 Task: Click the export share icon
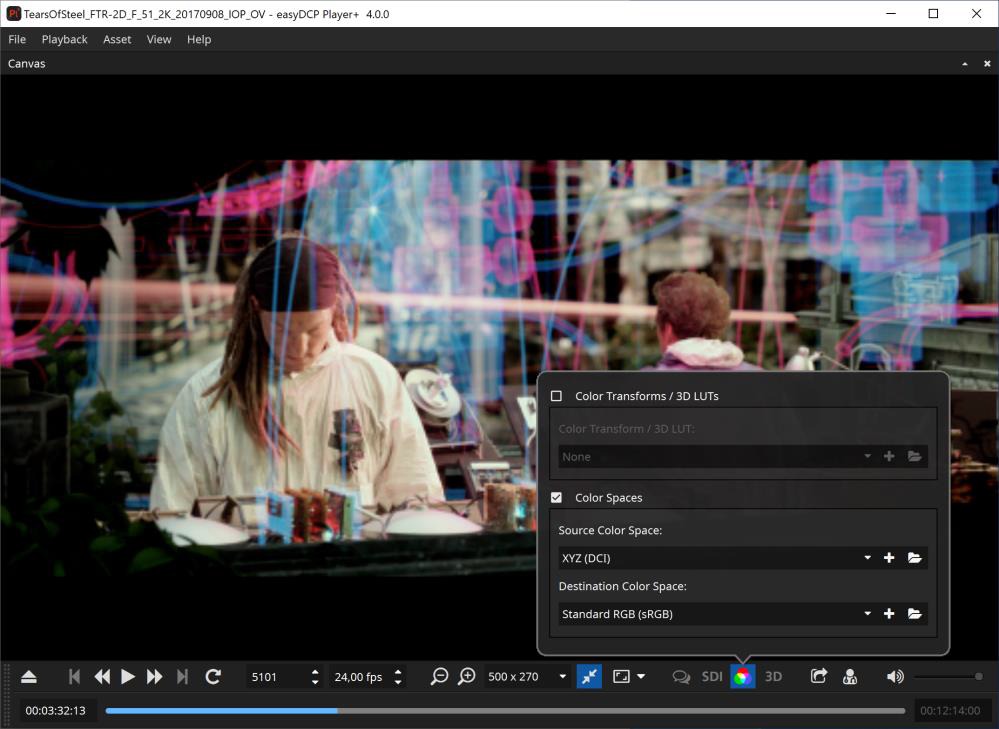[x=818, y=677]
